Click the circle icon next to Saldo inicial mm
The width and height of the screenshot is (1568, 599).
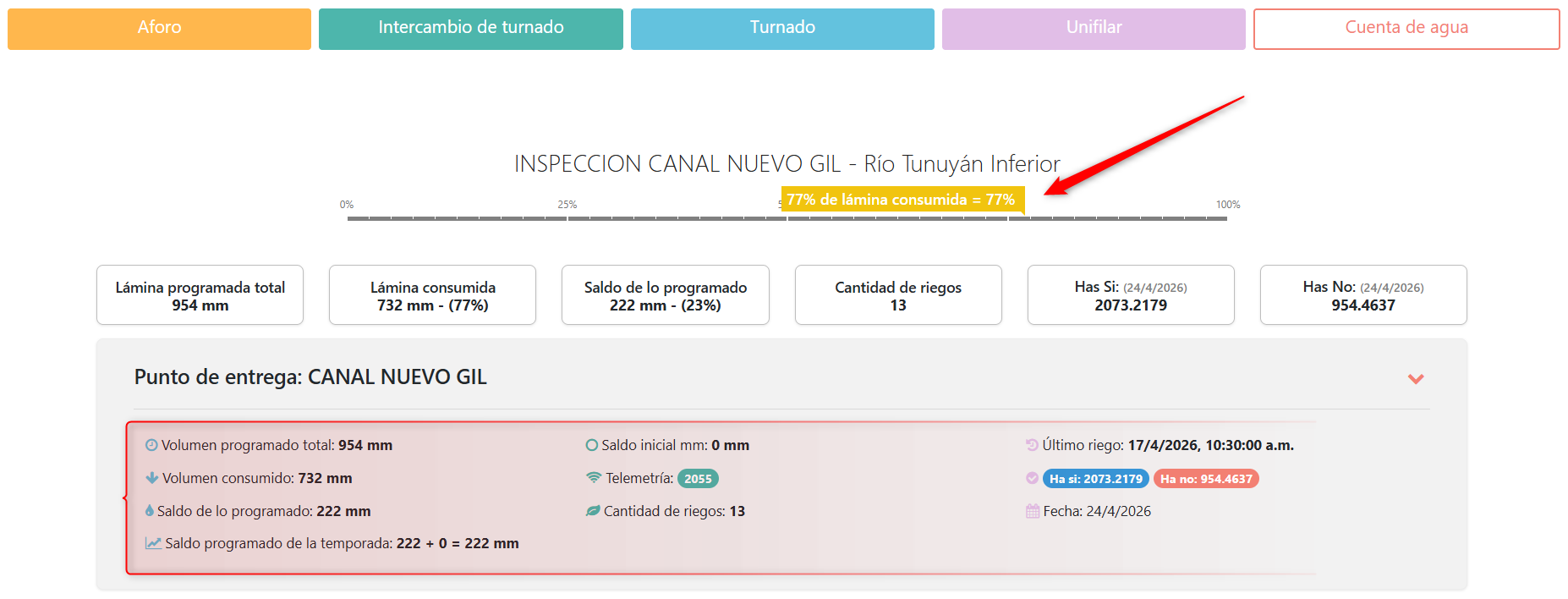click(x=592, y=445)
